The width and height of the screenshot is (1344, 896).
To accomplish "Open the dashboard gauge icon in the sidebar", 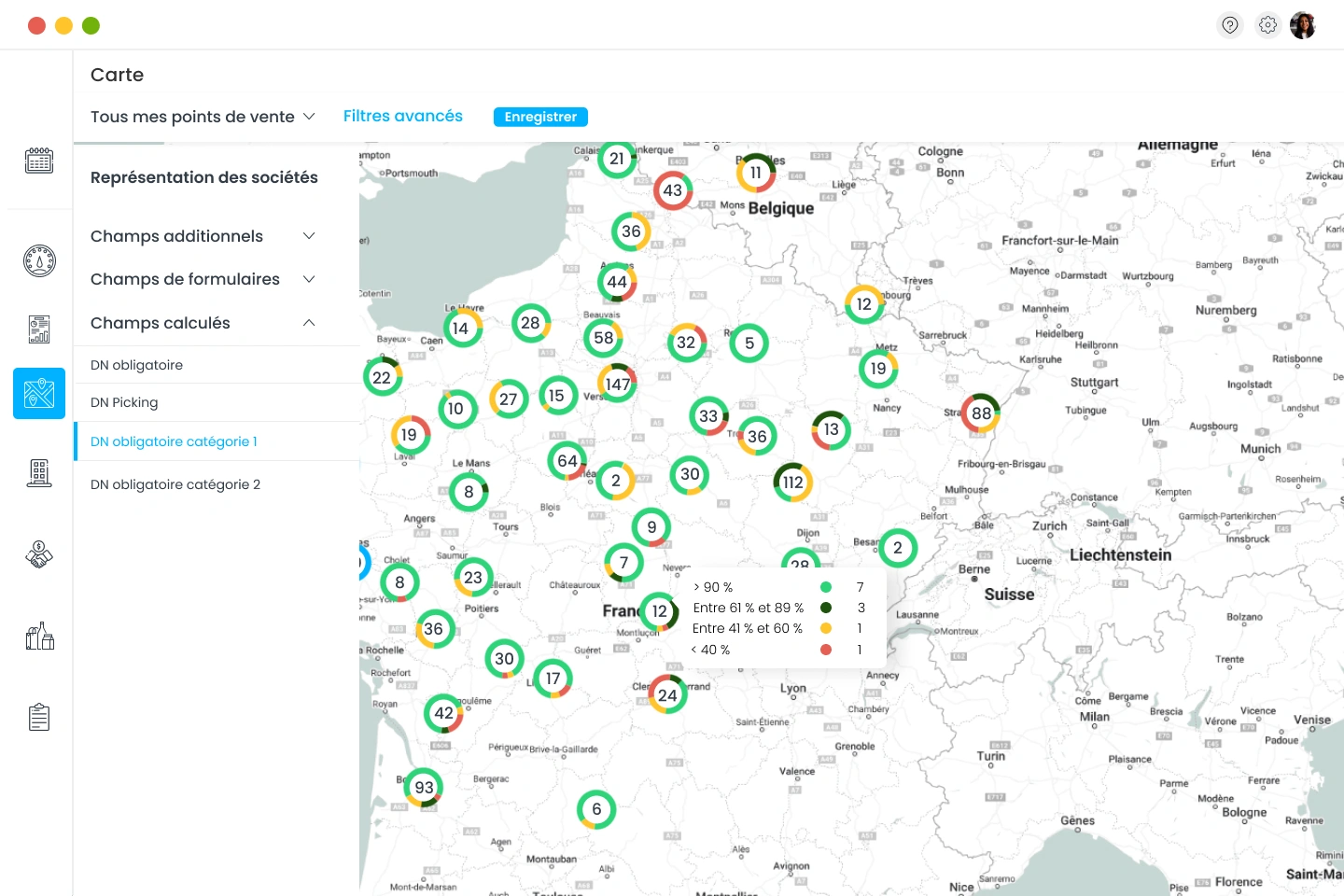I will coord(38,260).
